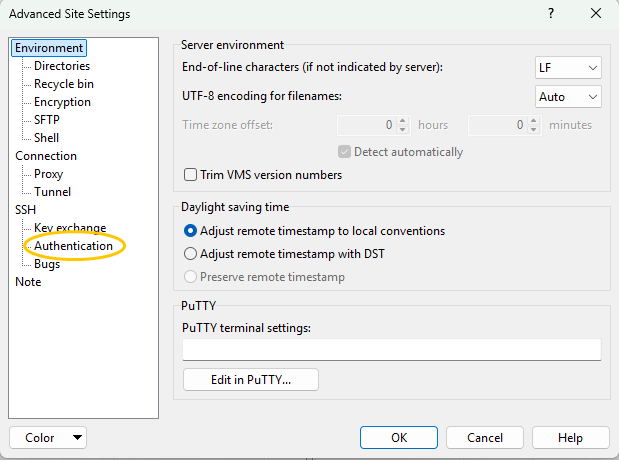The height and width of the screenshot is (460, 619).
Task: Go to the Encryption page
Action: [x=62, y=102]
